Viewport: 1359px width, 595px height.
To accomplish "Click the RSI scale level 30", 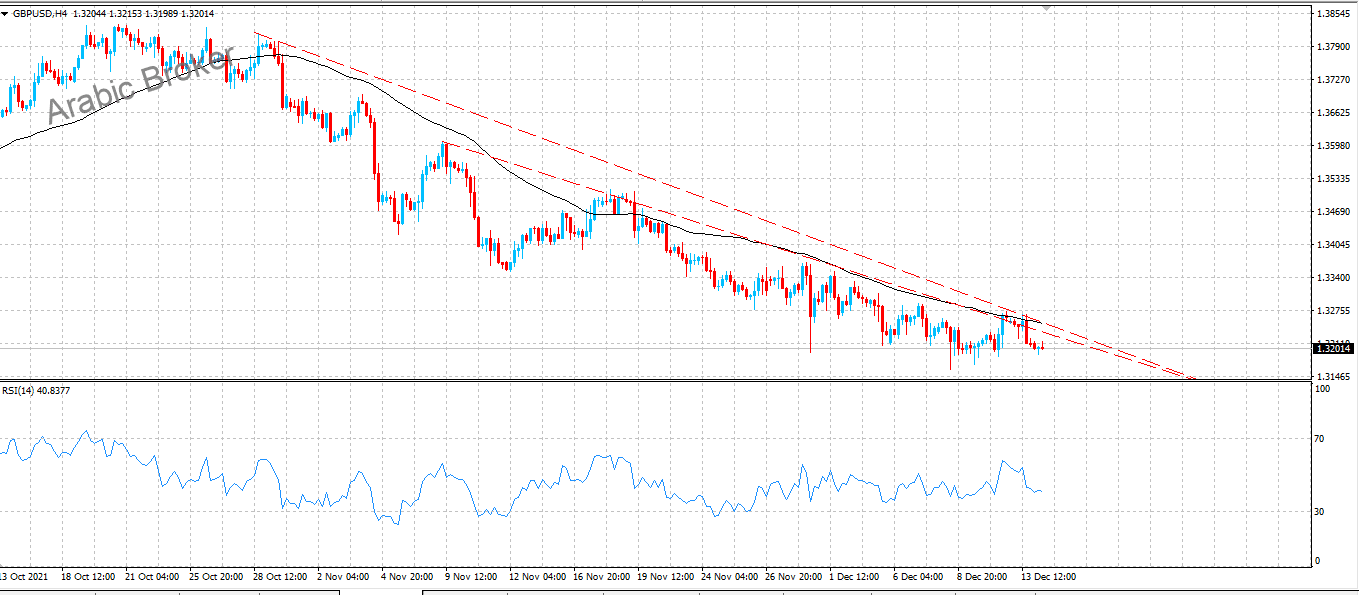I will point(1322,512).
